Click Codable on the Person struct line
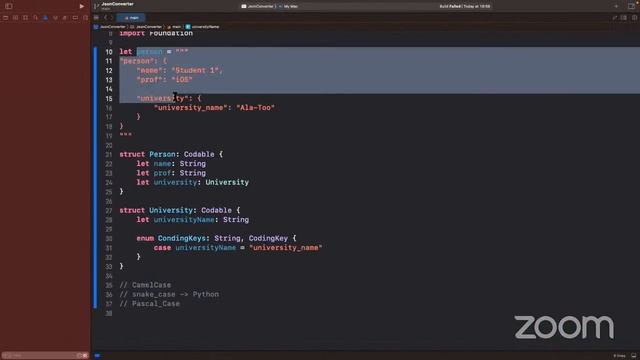This screenshot has width=640, height=360. coord(199,154)
